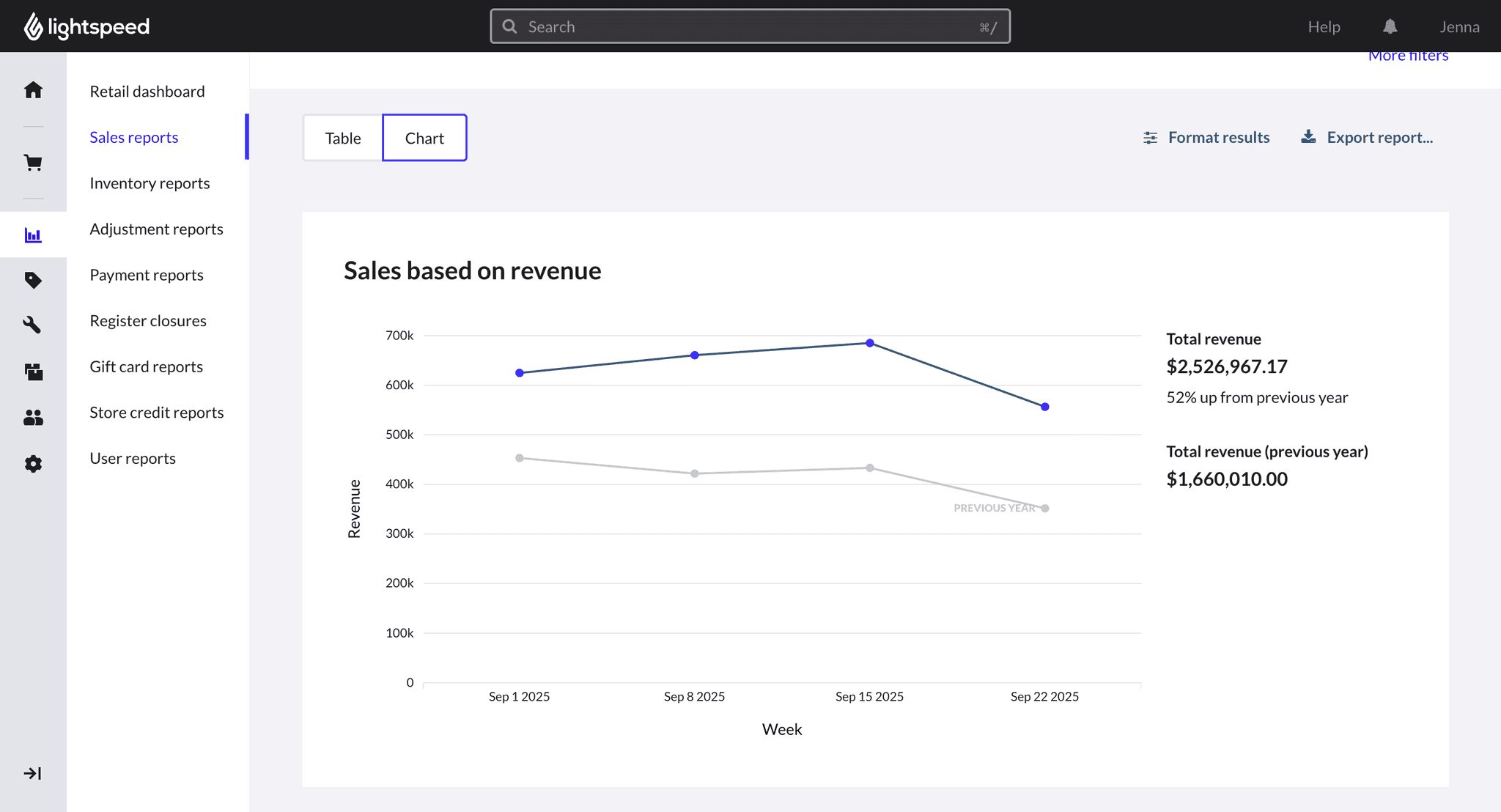Screen dimensions: 1501x812
Task: Click the Format results button
Action: tap(1206, 138)
